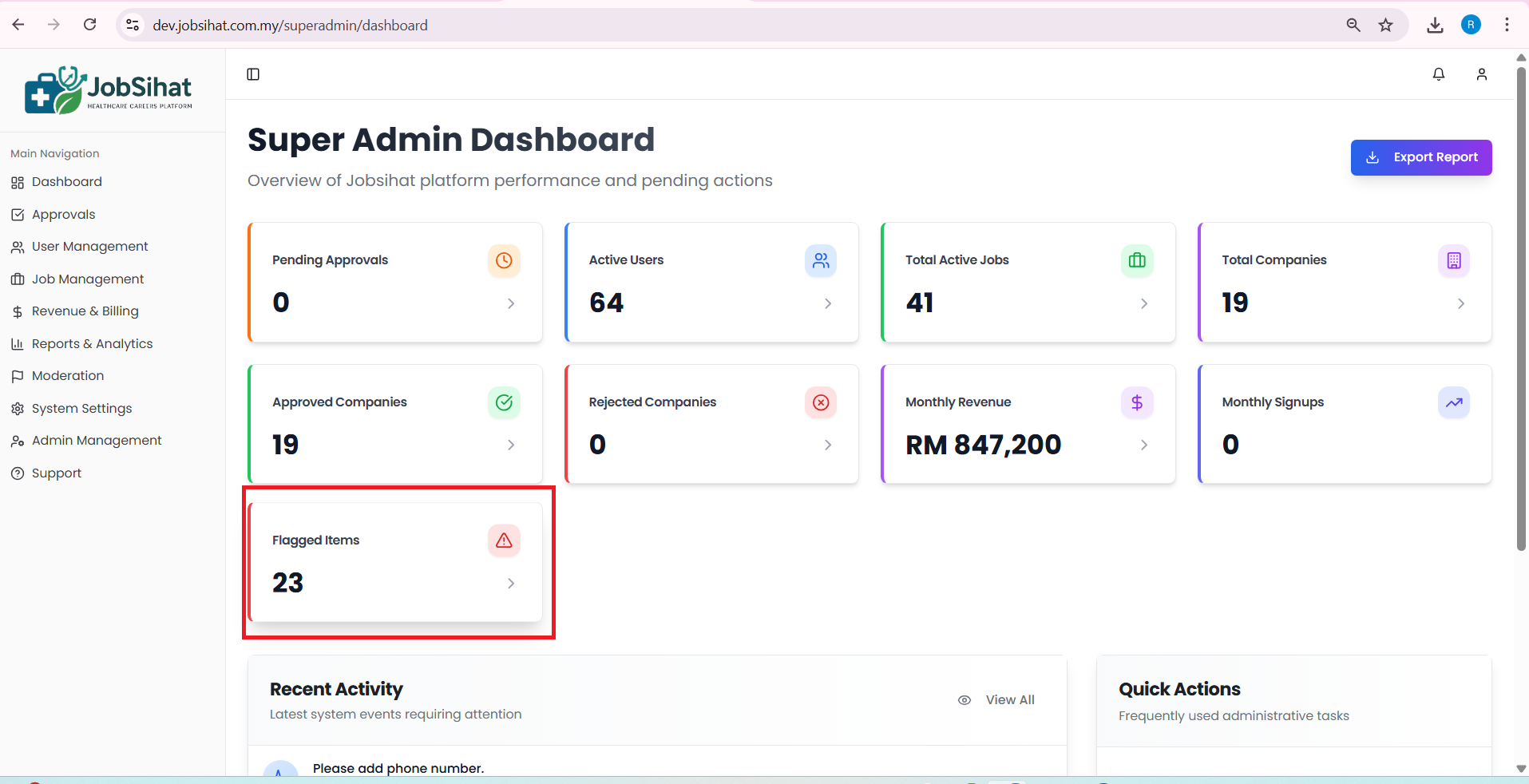Click the Total Companies building icon
Screen dimensions: 1529x784
click(1453, 260)
